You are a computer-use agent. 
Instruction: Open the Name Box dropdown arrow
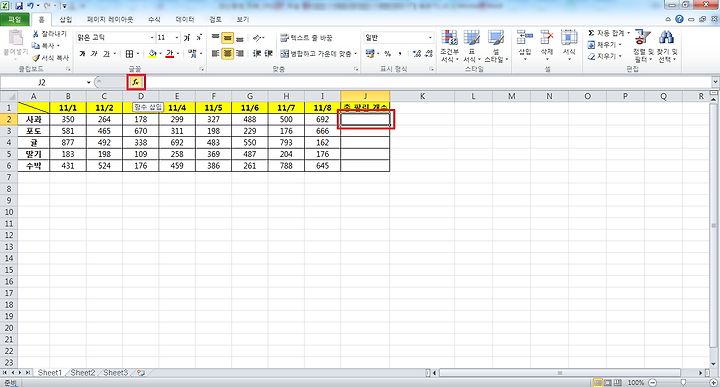pyautogui.click(x=89, y=82)
